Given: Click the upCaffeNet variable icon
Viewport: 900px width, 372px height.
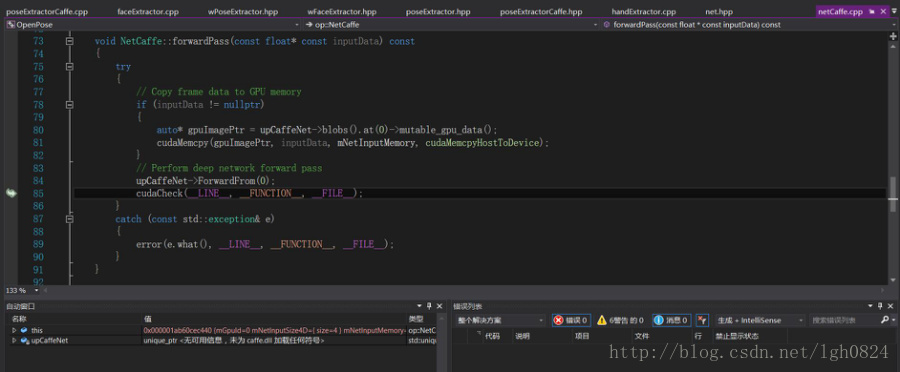Looking at the screenshot, I should [x=25, y=340].
